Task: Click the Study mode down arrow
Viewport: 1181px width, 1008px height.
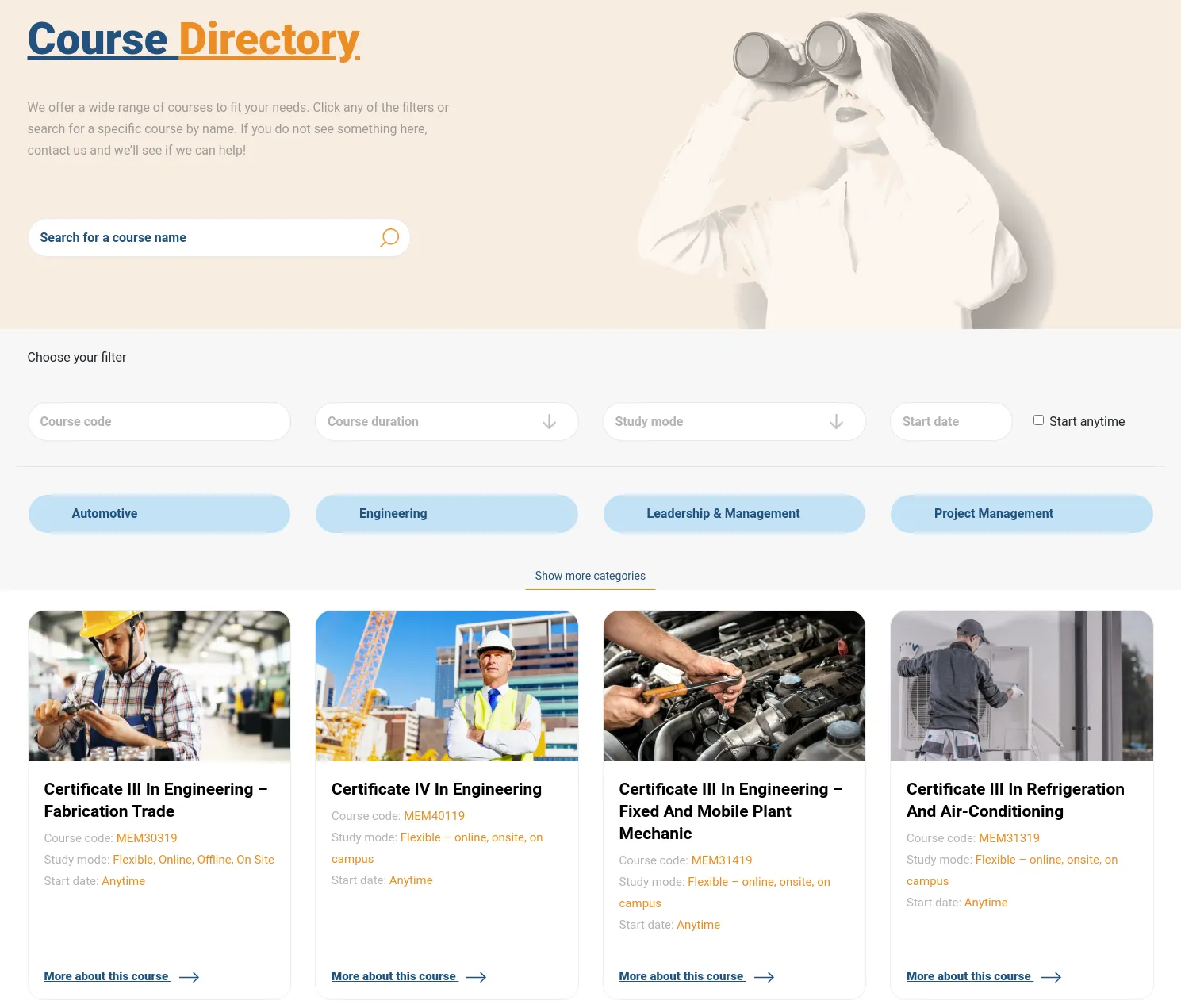Action: click(x=836, y=422)
